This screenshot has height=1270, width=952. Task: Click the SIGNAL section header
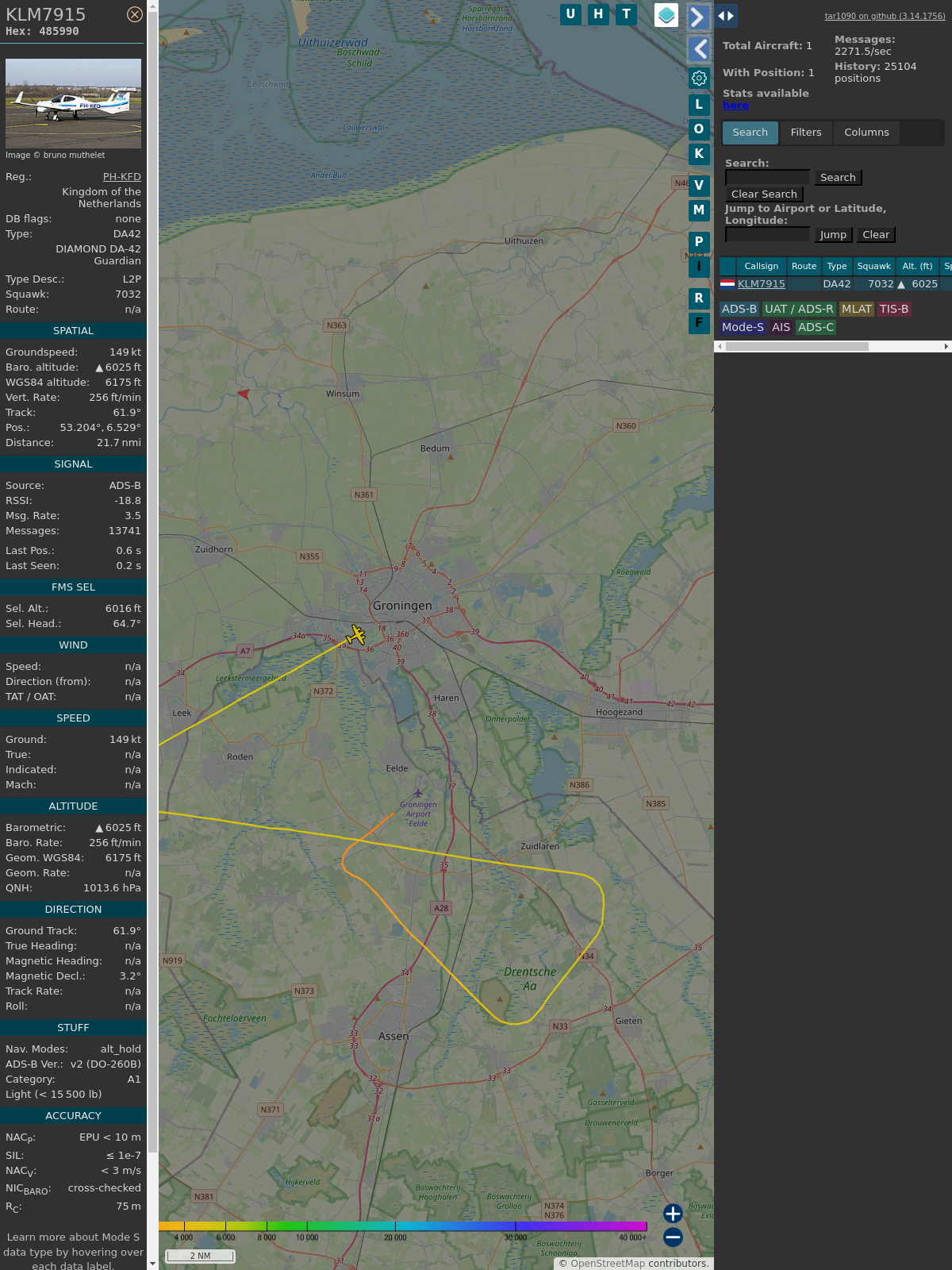click(73, 464)
